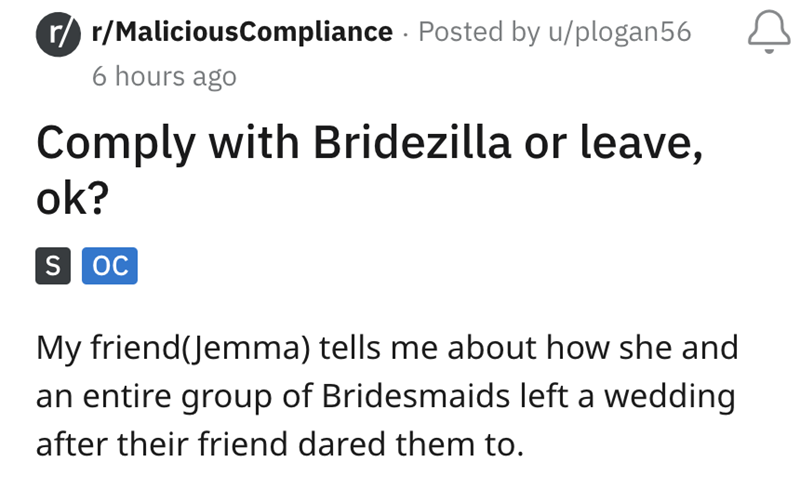800x489 pixels.
Task: Open the Comply with Bridezilla post title
Action: [x=369, y=169]
